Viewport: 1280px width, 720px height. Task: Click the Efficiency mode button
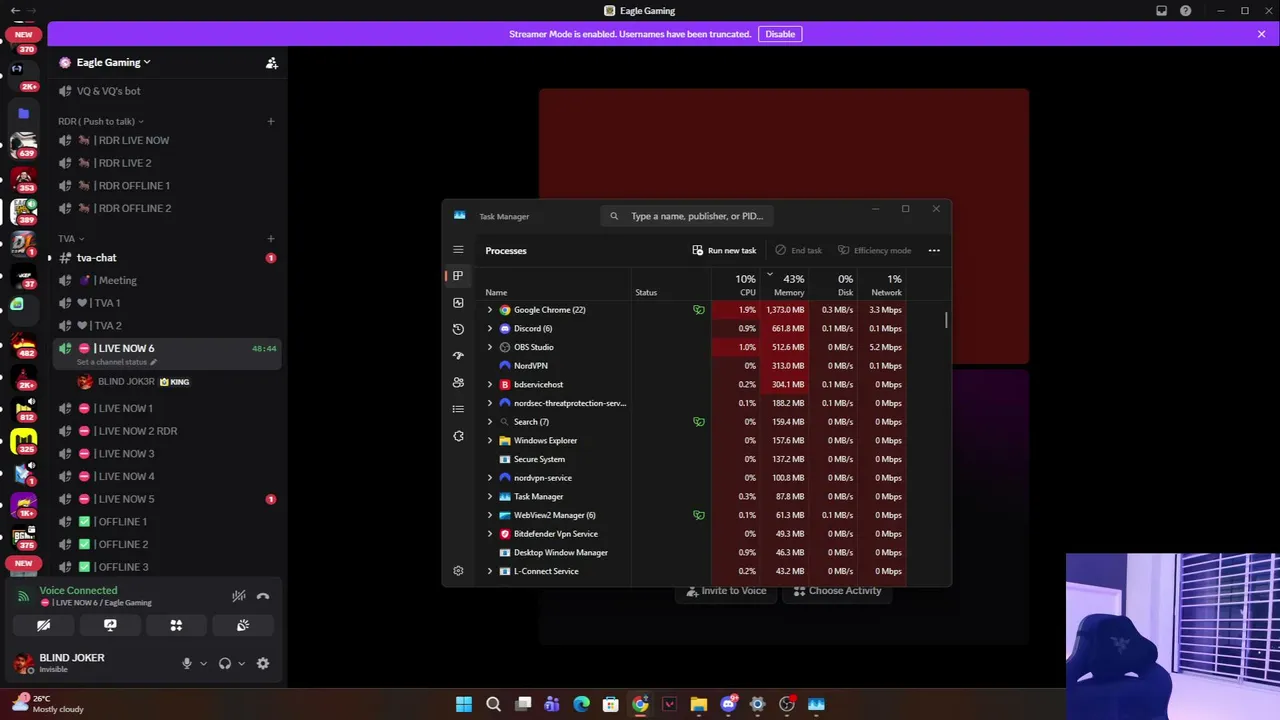tap(875, 250)
